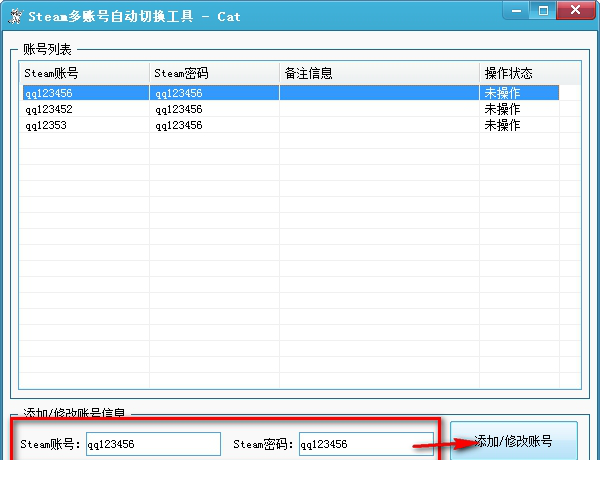Sort by the Steam账号 column header

[x=84, y=73]
